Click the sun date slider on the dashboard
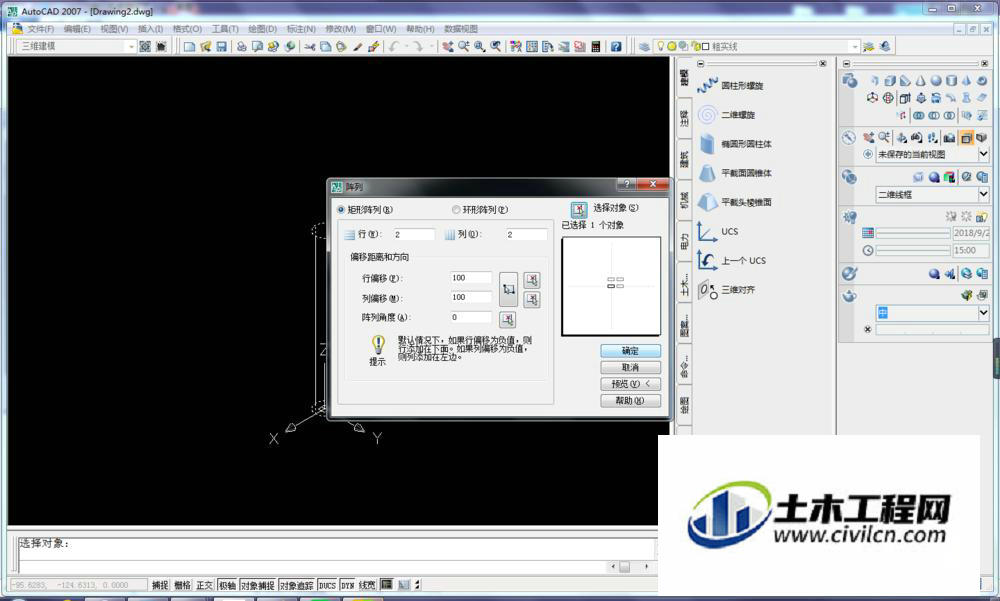The image size is (1000, 601). [x=913, y=234]
